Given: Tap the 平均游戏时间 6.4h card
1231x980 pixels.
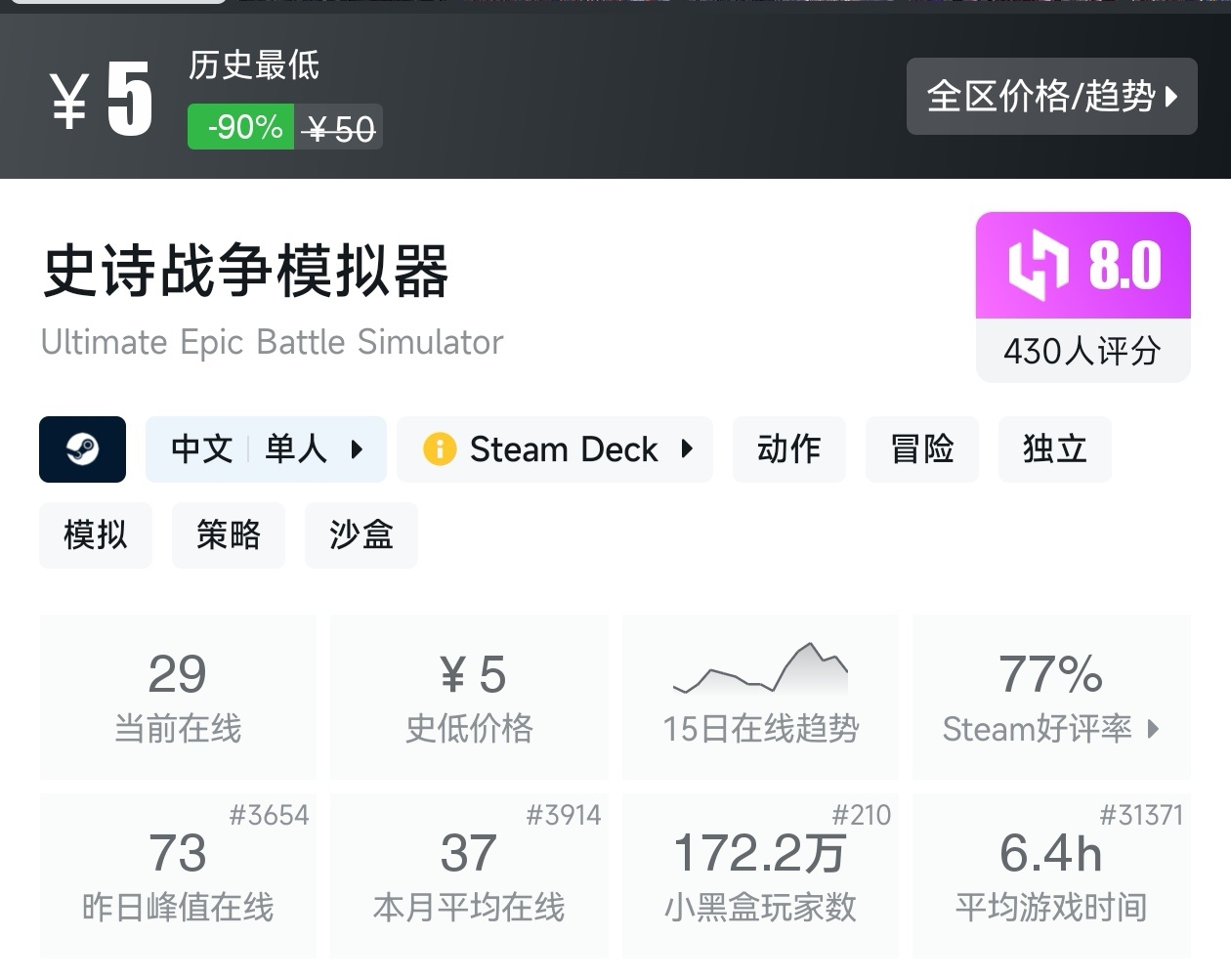Looking at the screenshot, I should pyautogui.click(x=1051, y=875).
